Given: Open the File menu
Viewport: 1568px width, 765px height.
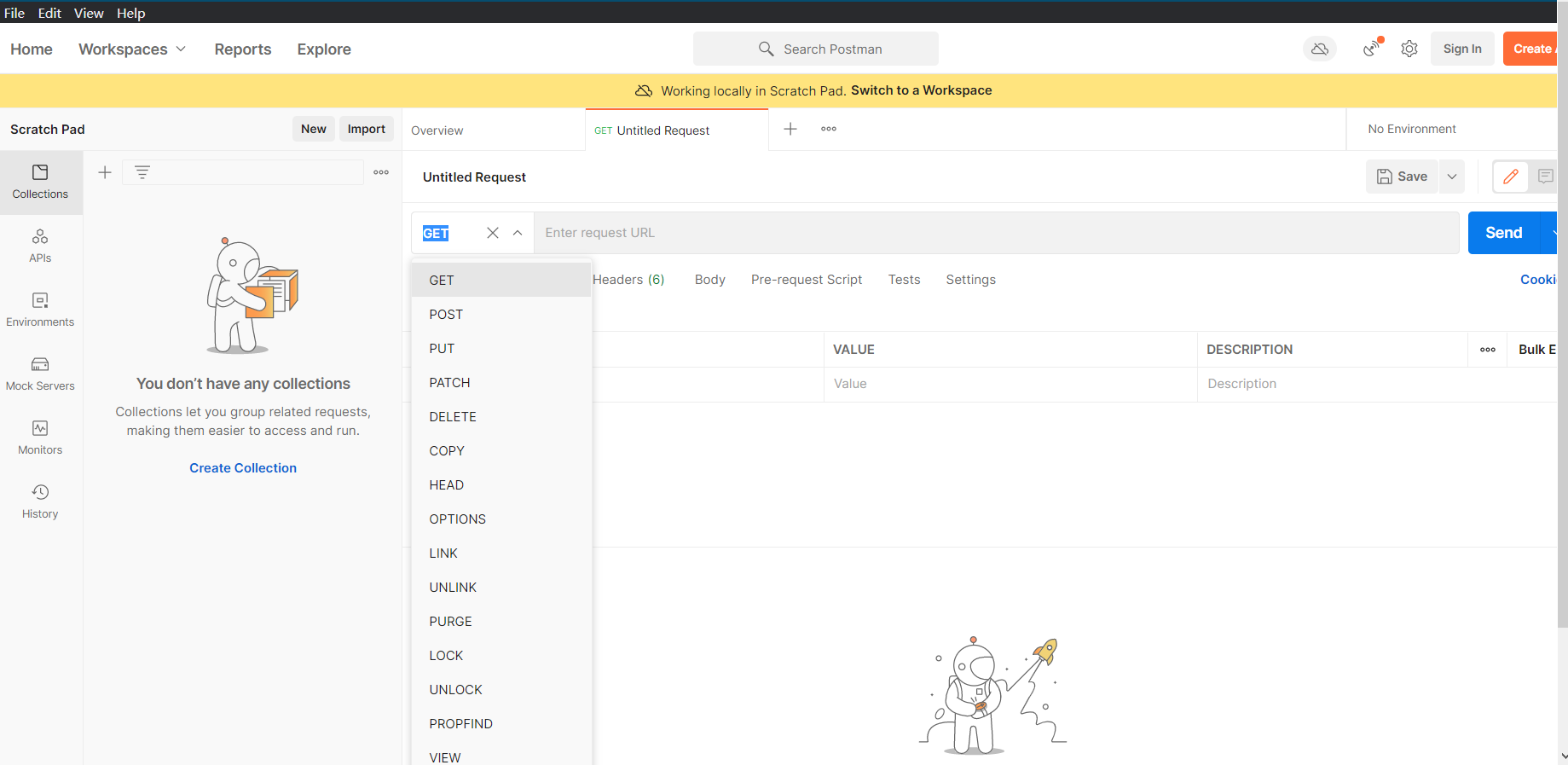Looking at the screenshot, I should click(x=14, y=13).
